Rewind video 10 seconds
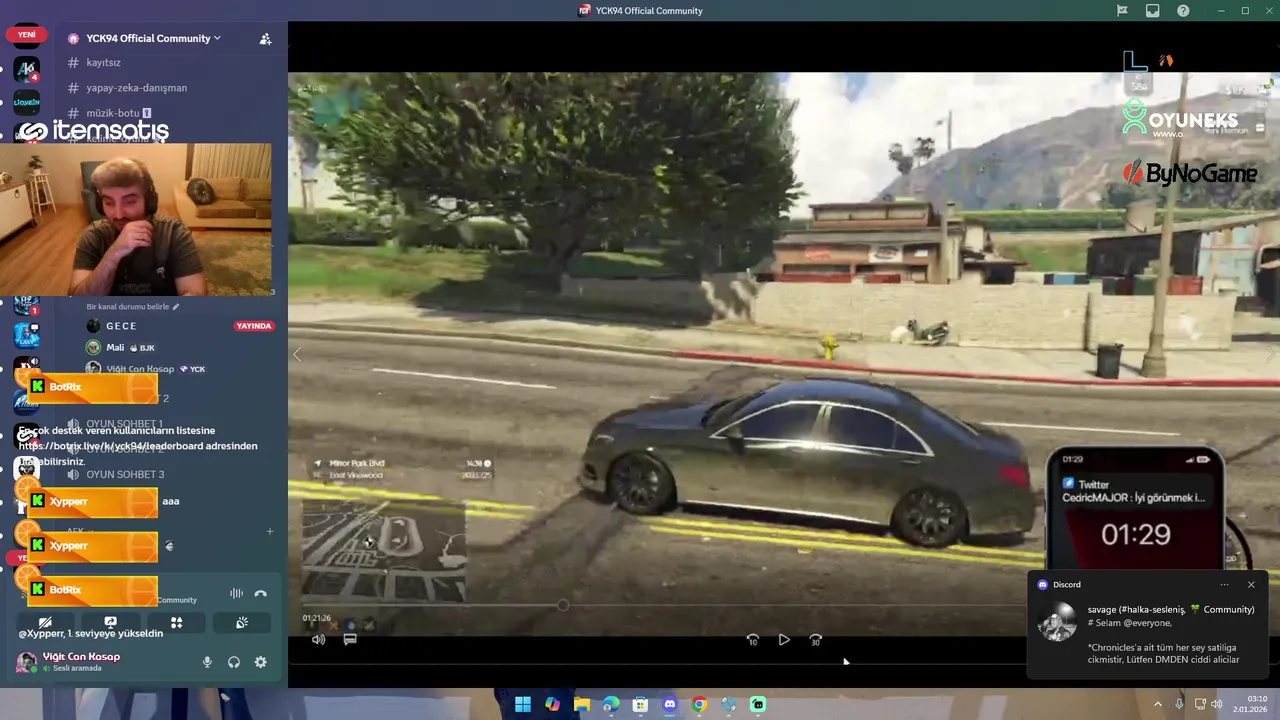 tap(752, 640)
